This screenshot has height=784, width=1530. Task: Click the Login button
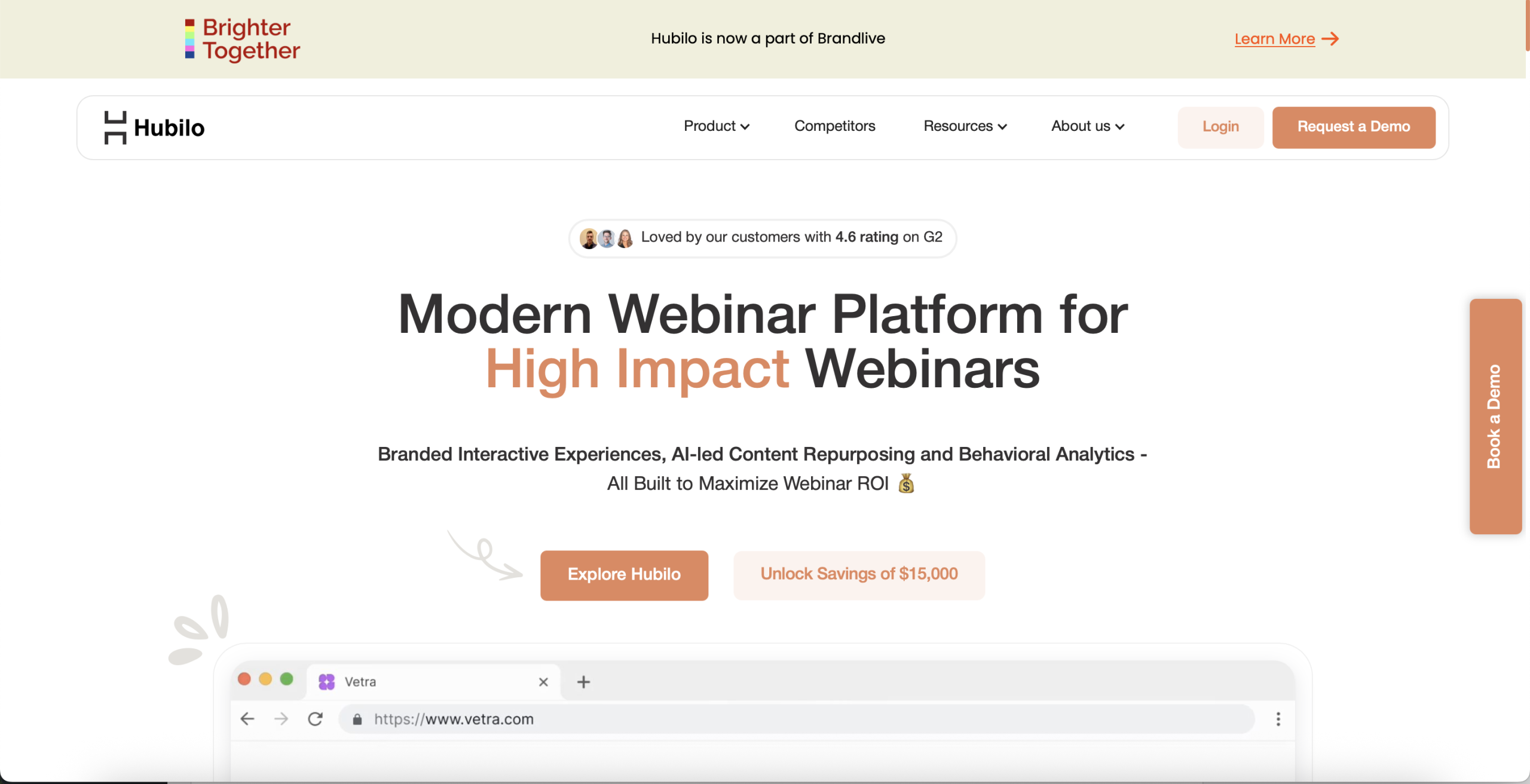pyautogui.click(x=1220, y=127)
